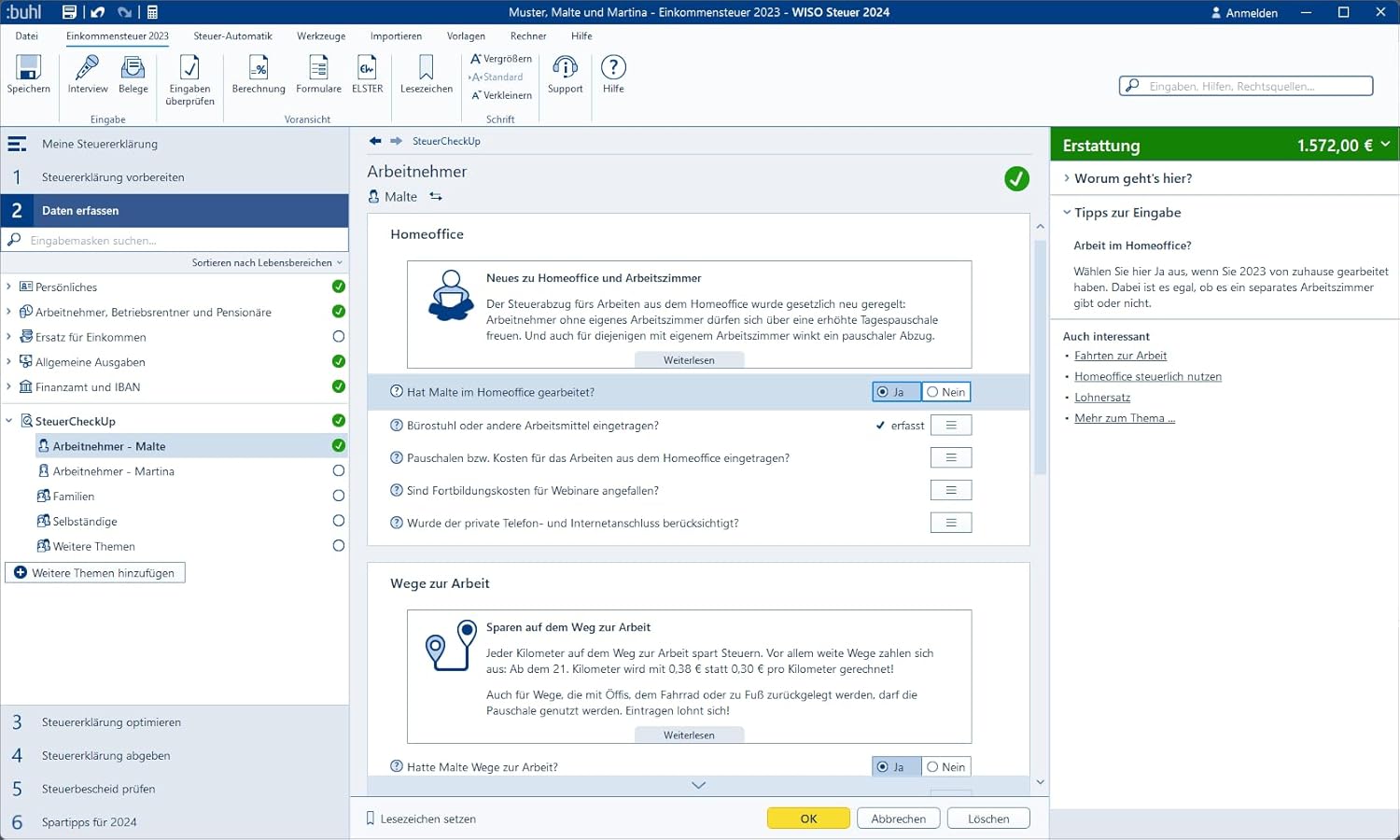Expand Worum geht's hier section
The width and height of the screenshot is (1400, 840).
[x=1133, y=178]
